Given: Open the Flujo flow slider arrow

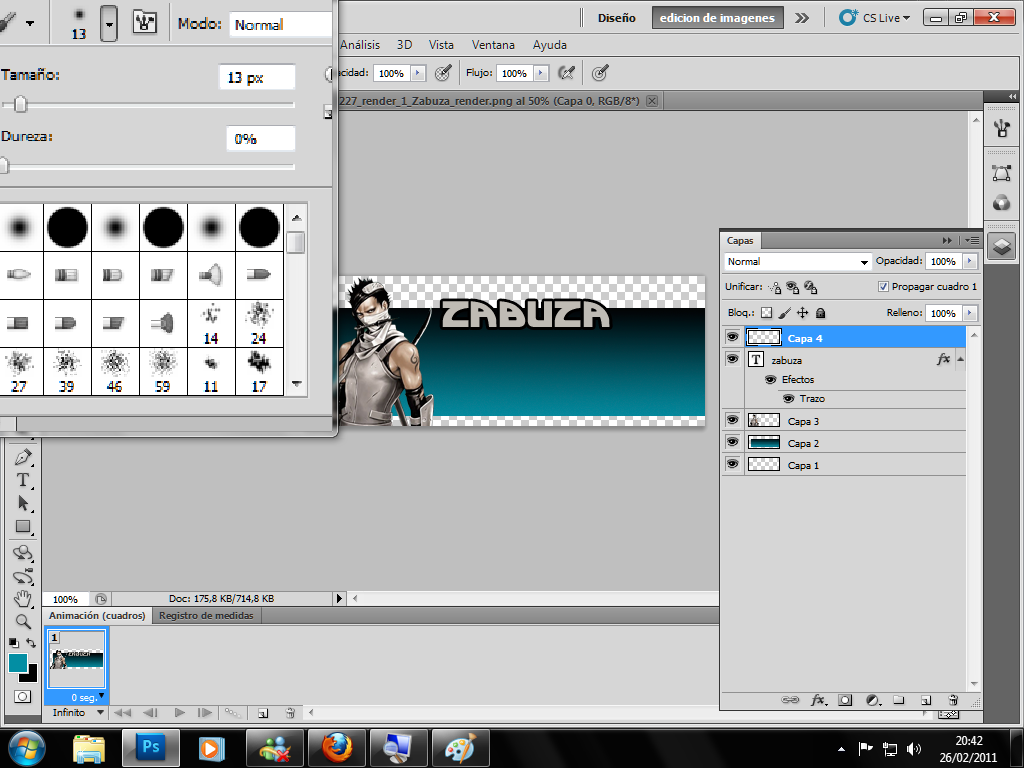Looking at the screenshot, I should [x=541, y=73].
